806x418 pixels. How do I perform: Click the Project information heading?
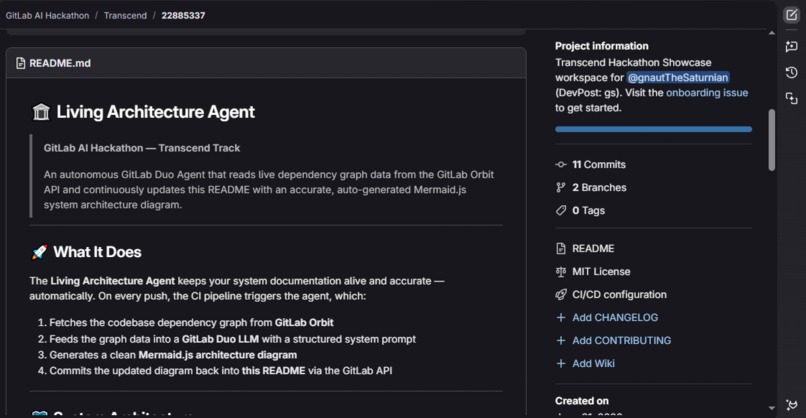click(x=601, y=46)
